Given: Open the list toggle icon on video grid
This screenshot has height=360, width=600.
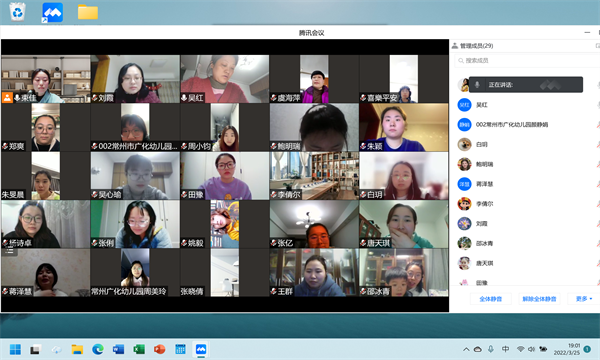Looking at the screenshot, I should tap(10, 251).
